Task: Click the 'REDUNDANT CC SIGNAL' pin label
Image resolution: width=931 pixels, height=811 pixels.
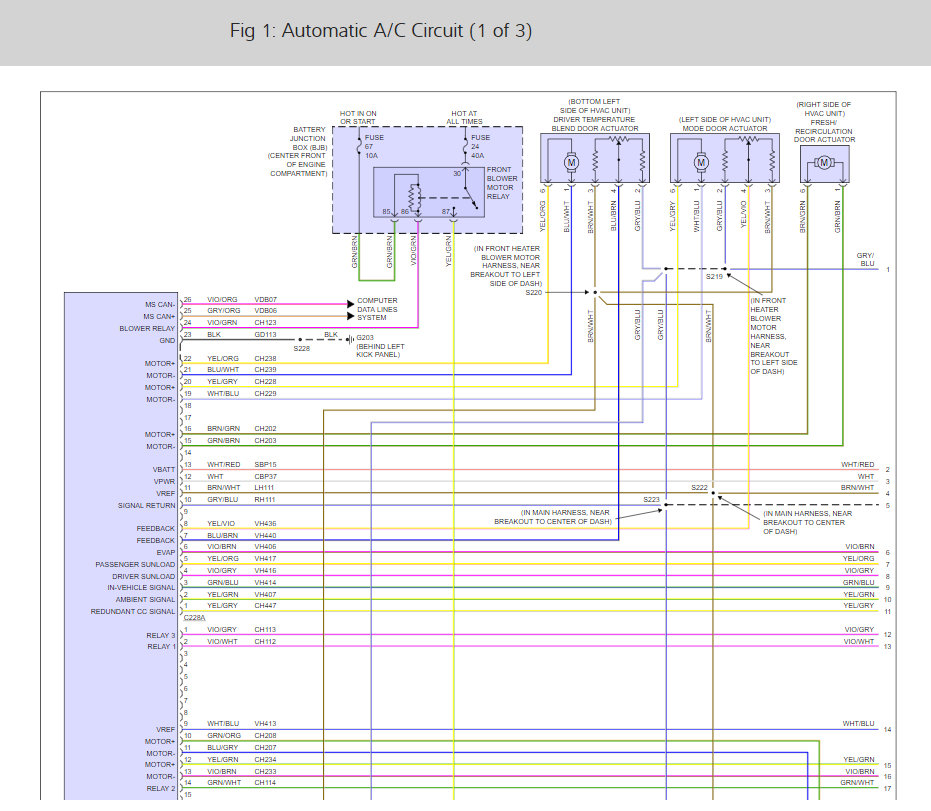Action: click(133, 611)
